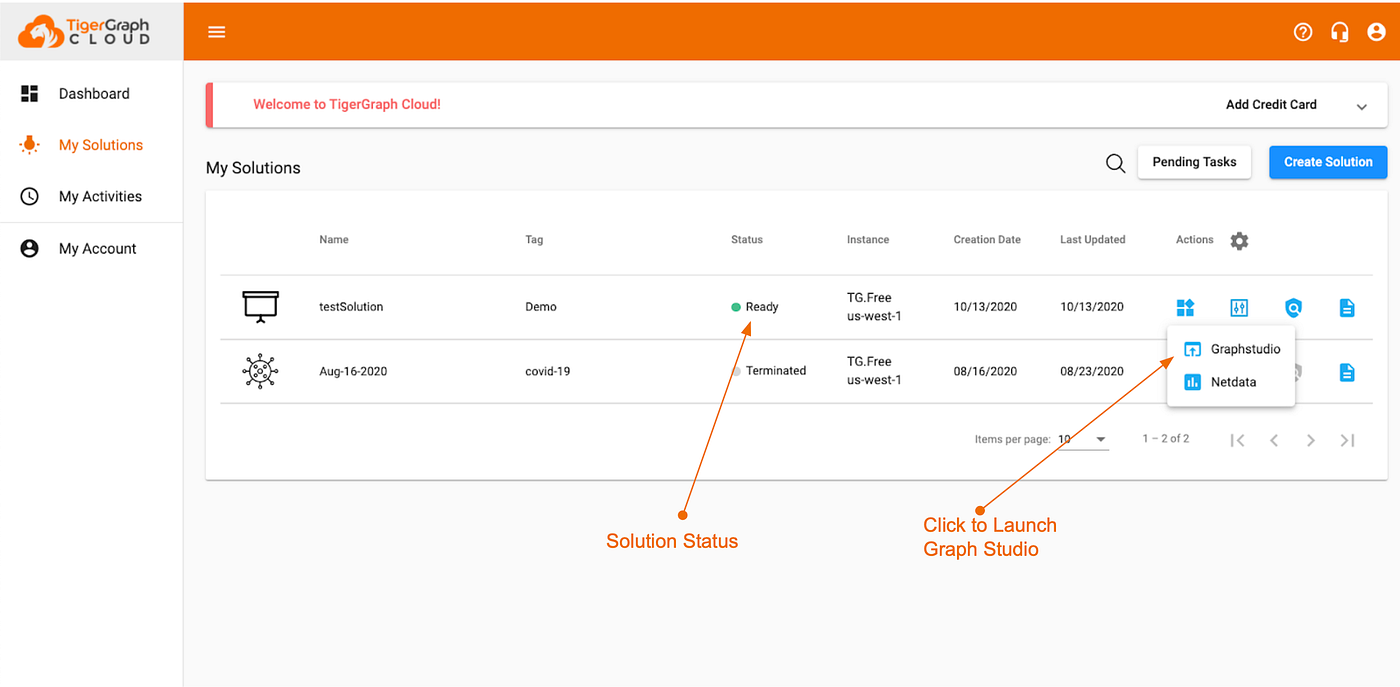Jump to last page of results

1348,440
